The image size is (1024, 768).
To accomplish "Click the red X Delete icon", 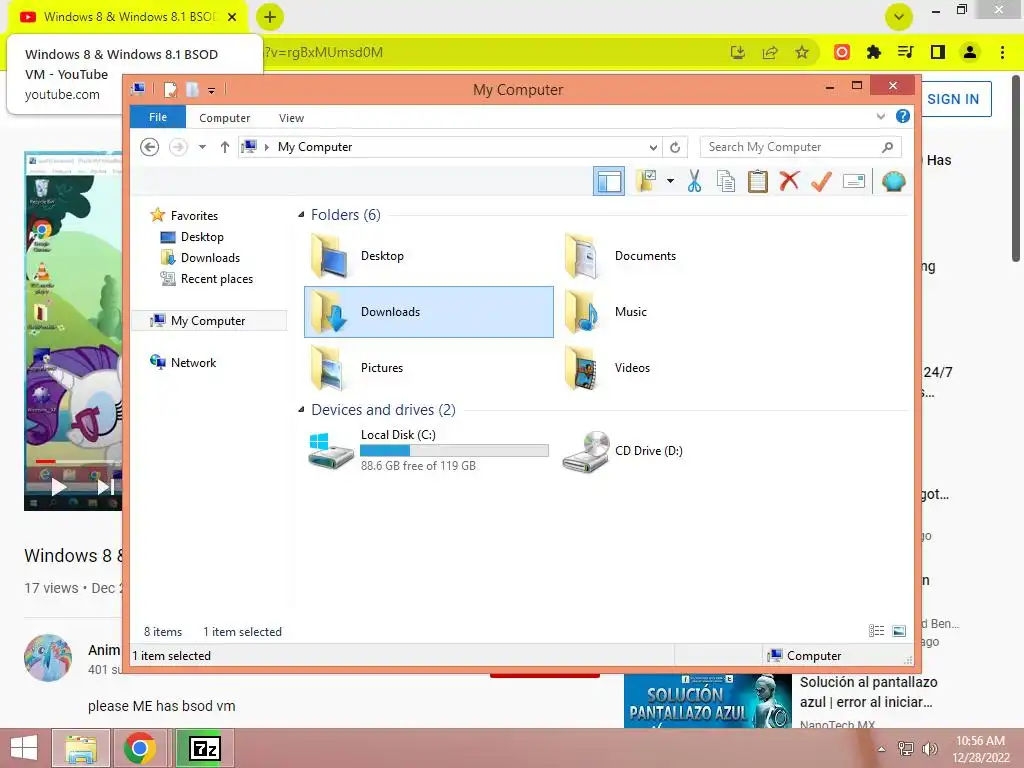I will click(x=789, y=181).
